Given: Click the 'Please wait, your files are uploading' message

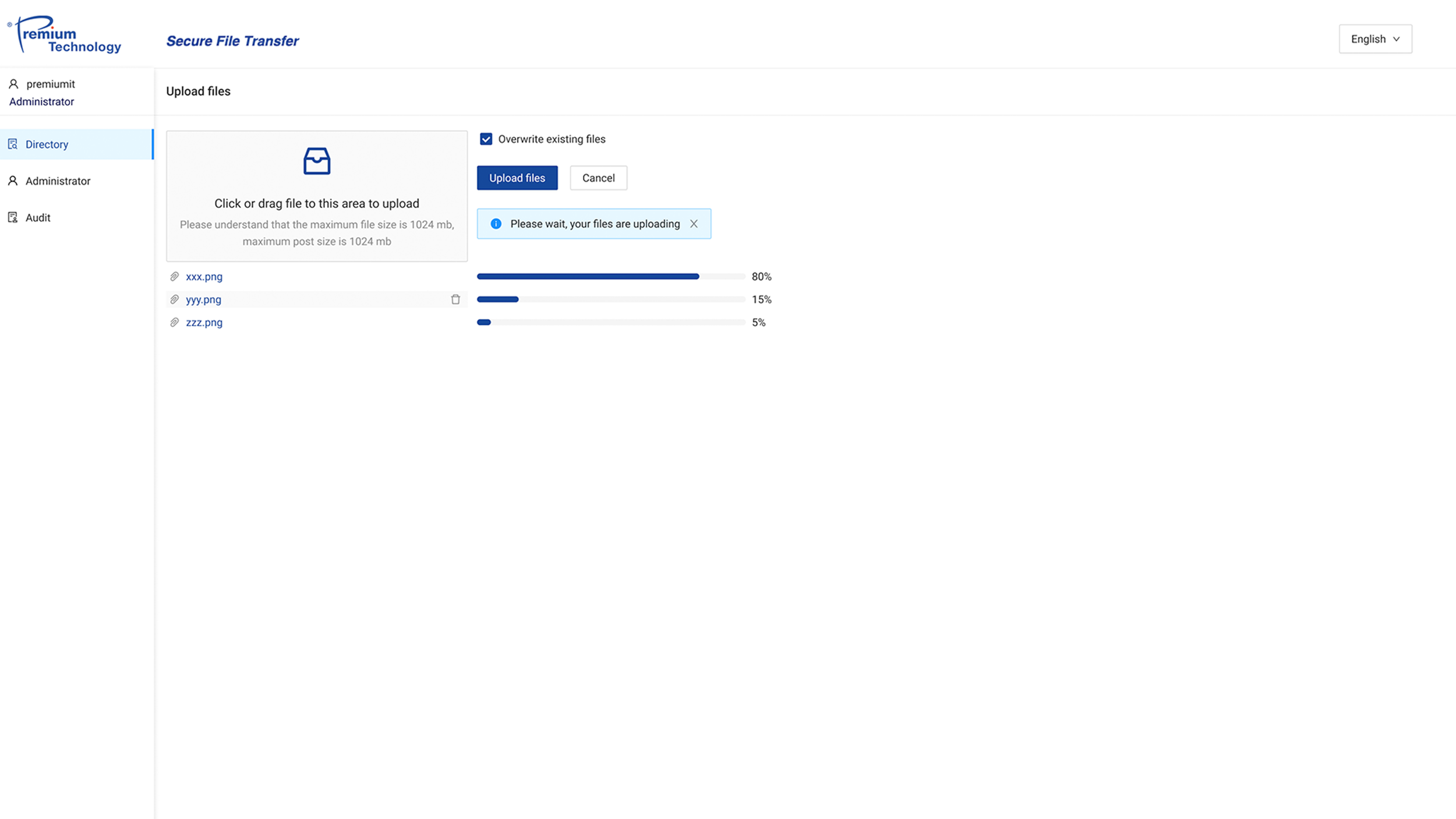Looking at the screenshot, I should coord(595,224).
